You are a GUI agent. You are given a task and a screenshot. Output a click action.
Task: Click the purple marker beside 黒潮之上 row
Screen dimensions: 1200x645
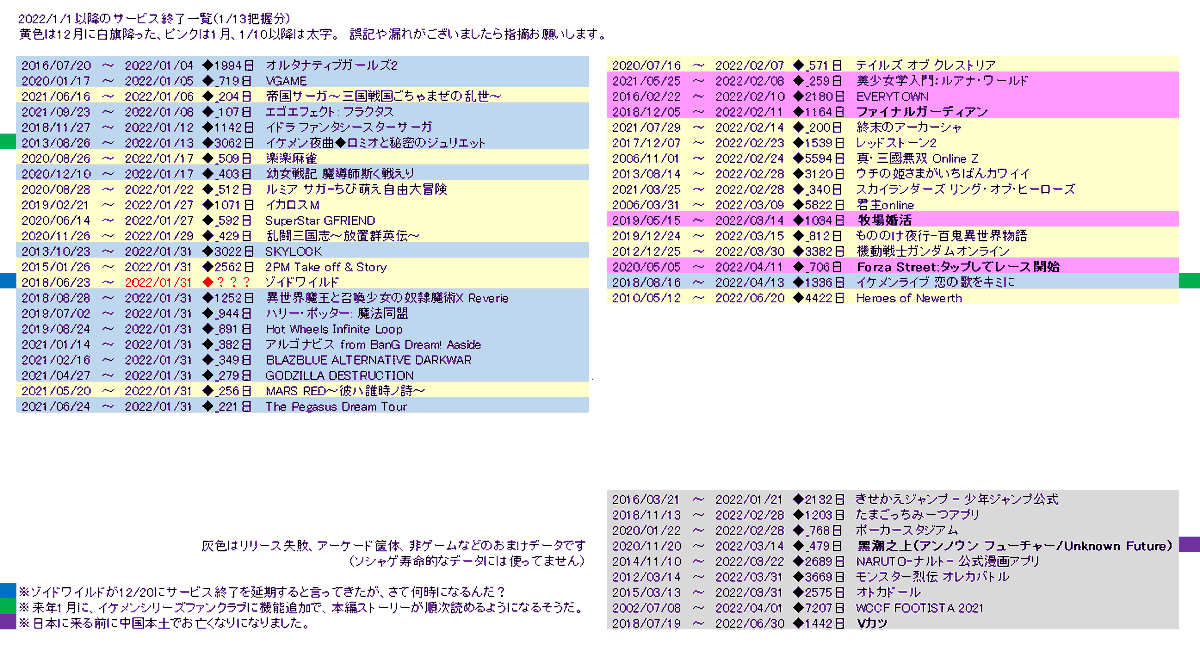click(1188, 545)
